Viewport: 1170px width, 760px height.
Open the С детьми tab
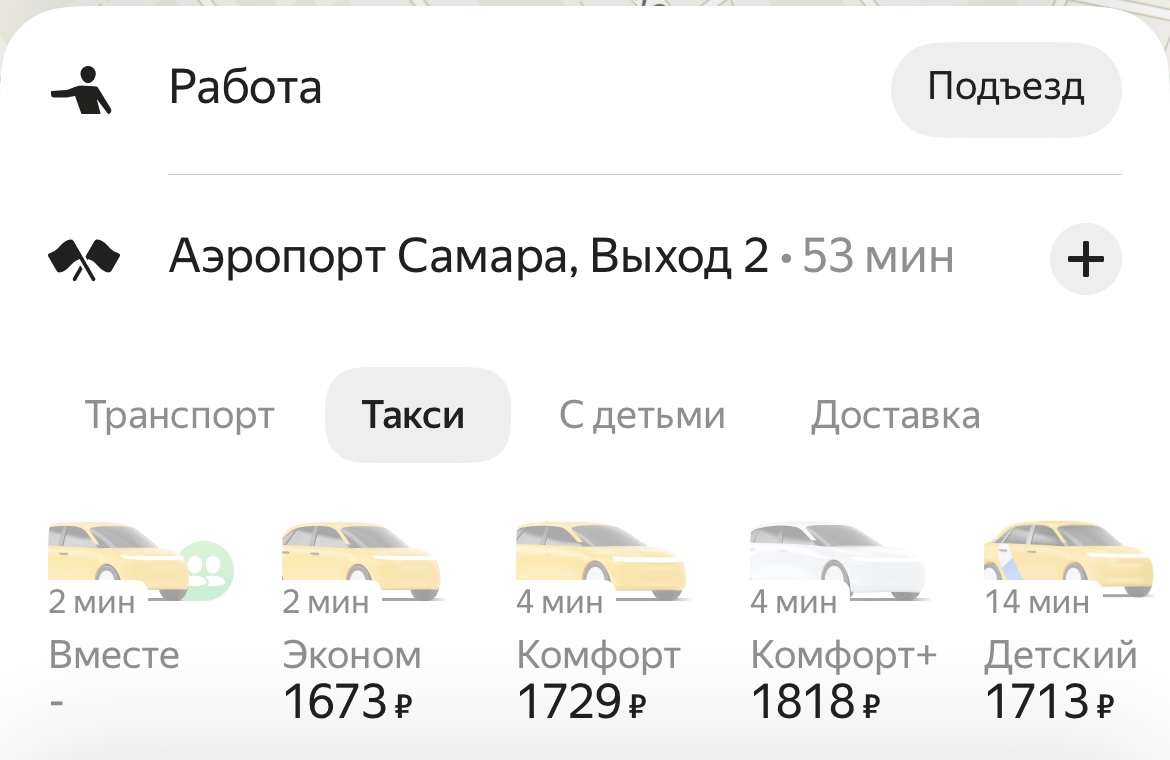click(642, 415)
